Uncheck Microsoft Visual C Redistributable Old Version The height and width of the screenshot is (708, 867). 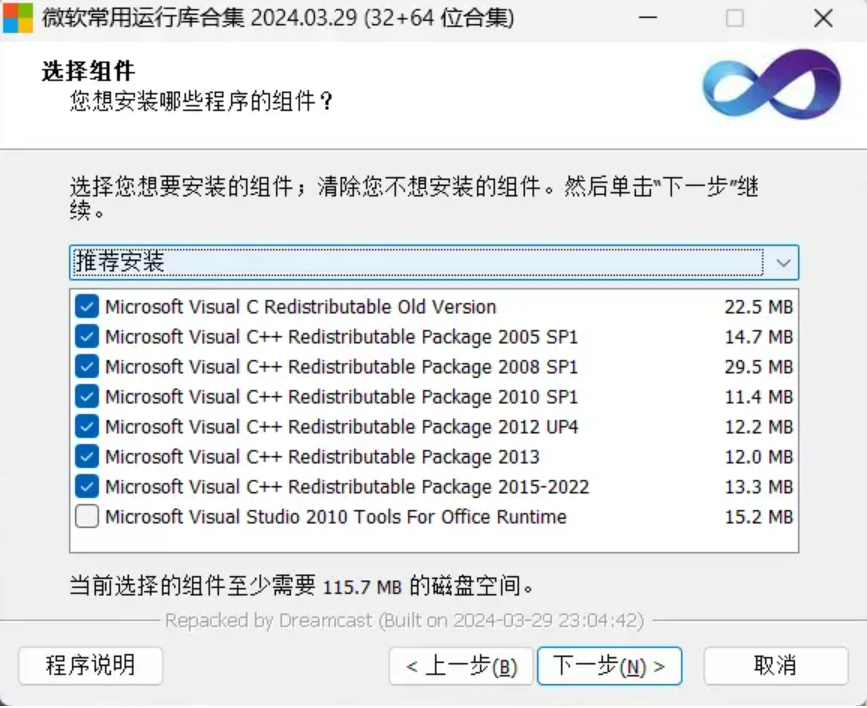coord(87,307)
